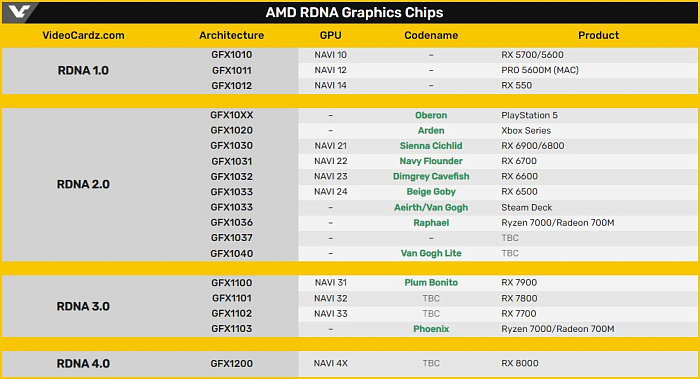Click the Dimgrey Cavefish codename

pos(431,176)
